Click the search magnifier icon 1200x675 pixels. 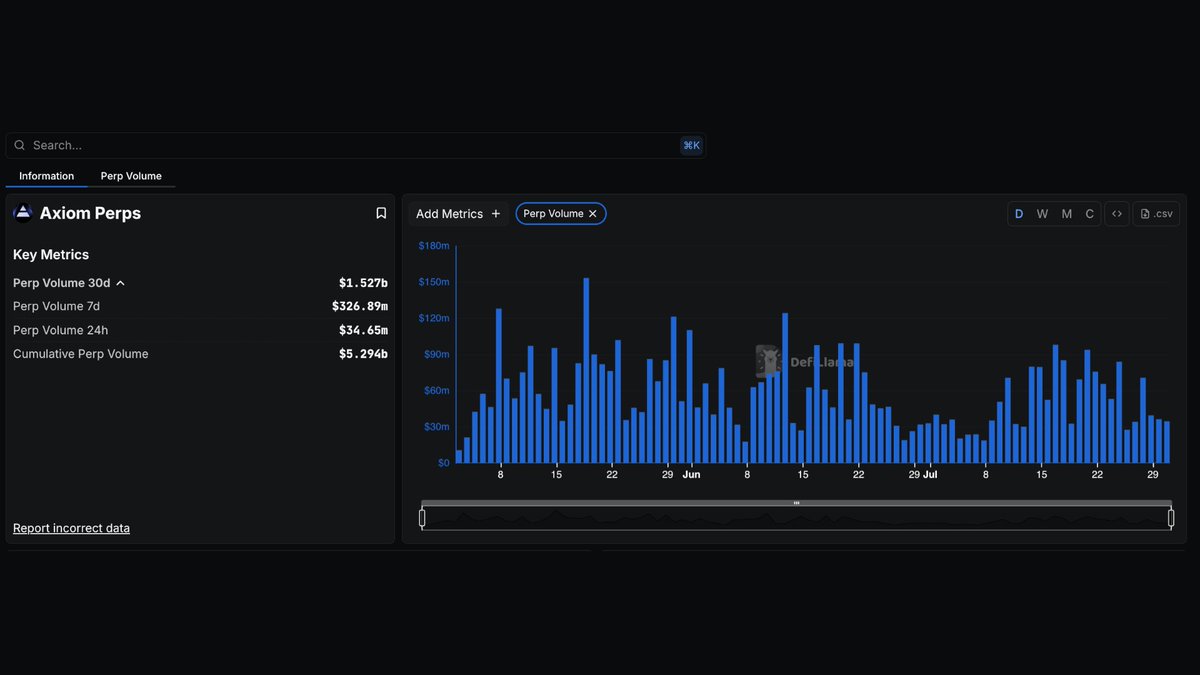(19, 145)
